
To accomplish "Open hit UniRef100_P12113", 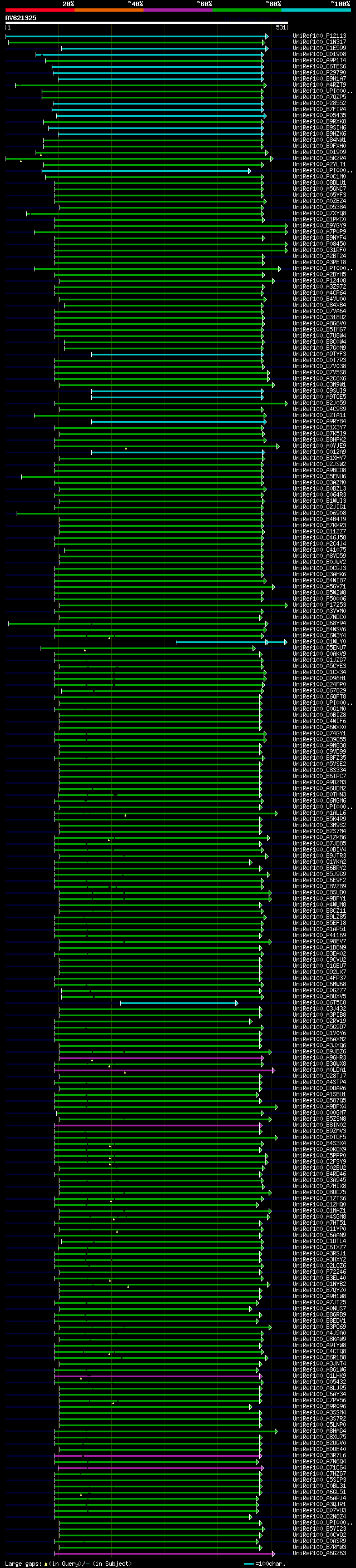I will tap(319, 36).
